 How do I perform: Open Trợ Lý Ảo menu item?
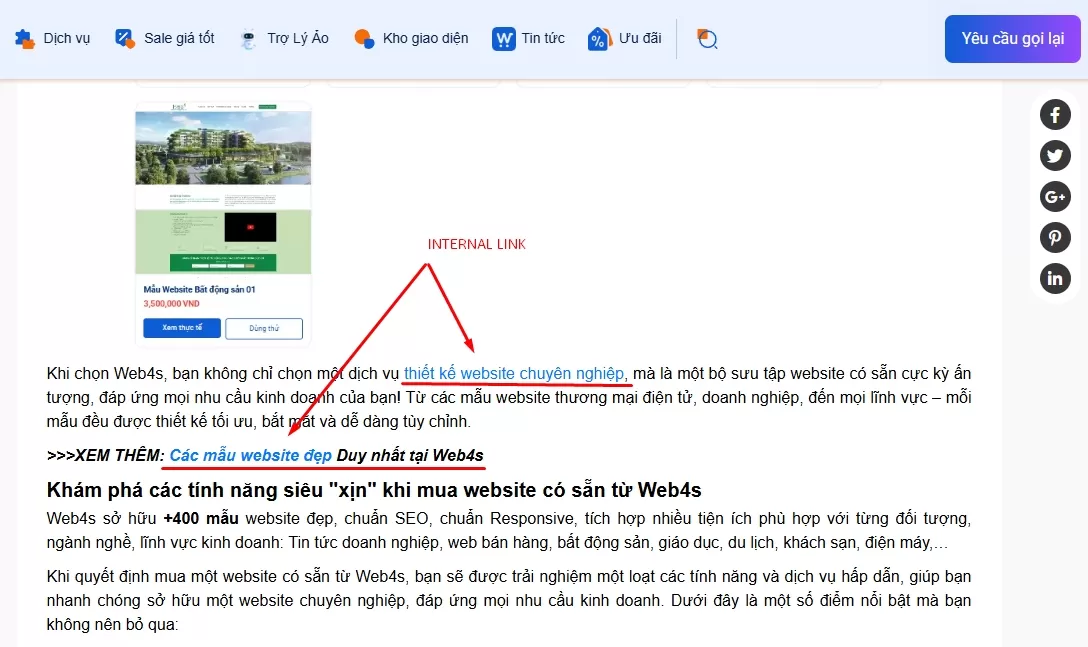[x=298, y=38]
